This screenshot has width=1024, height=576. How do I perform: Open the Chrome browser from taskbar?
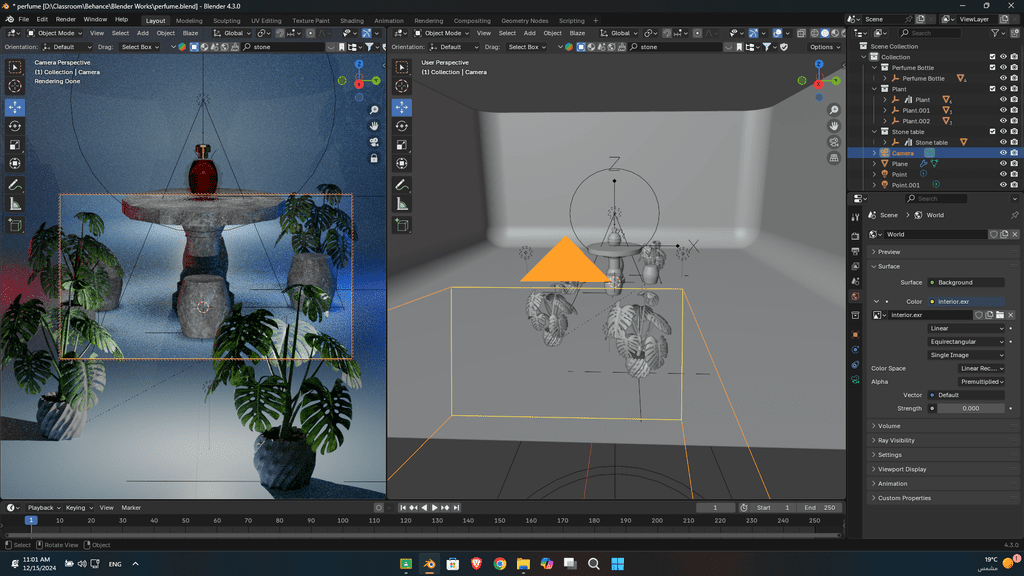pos(500,564)
